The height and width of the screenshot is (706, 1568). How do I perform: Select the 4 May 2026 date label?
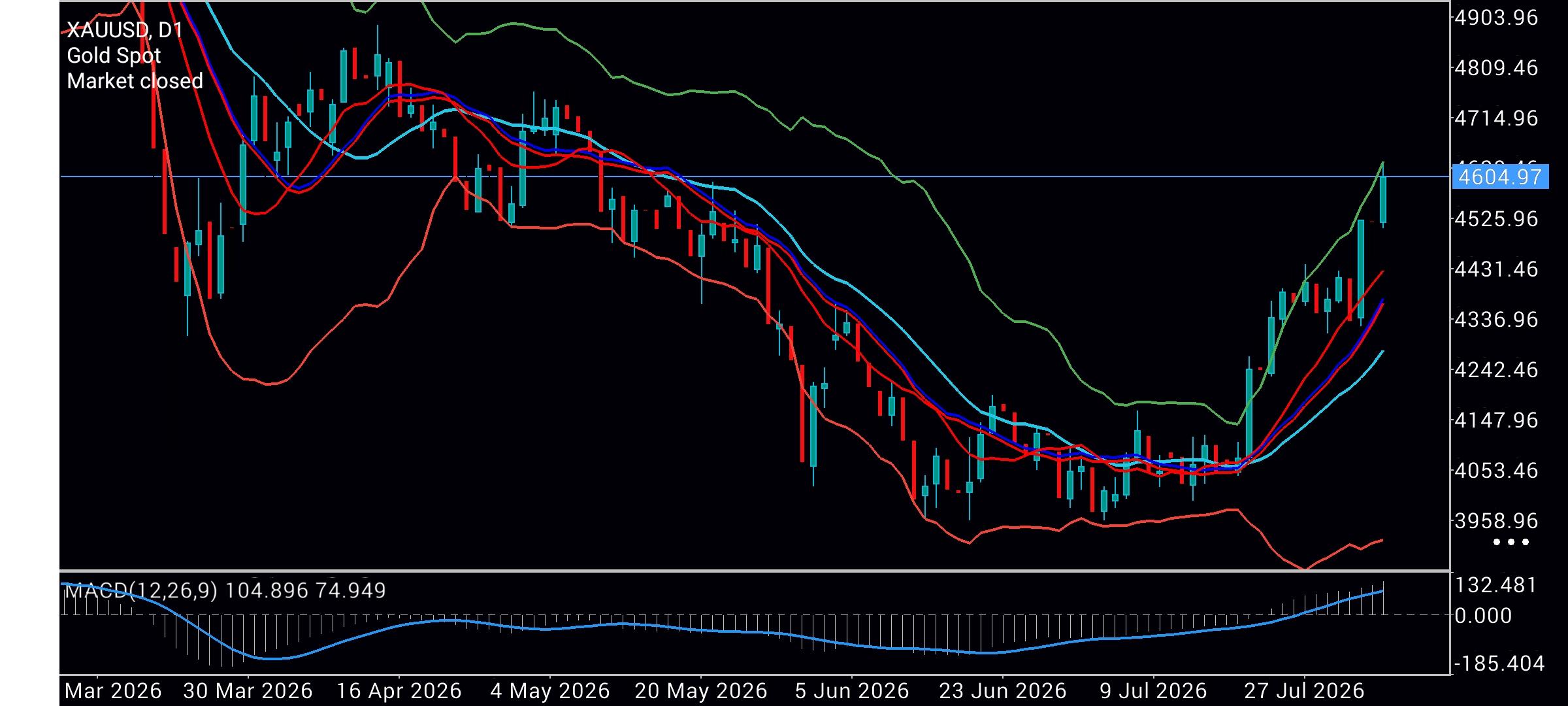click(549, 691)
